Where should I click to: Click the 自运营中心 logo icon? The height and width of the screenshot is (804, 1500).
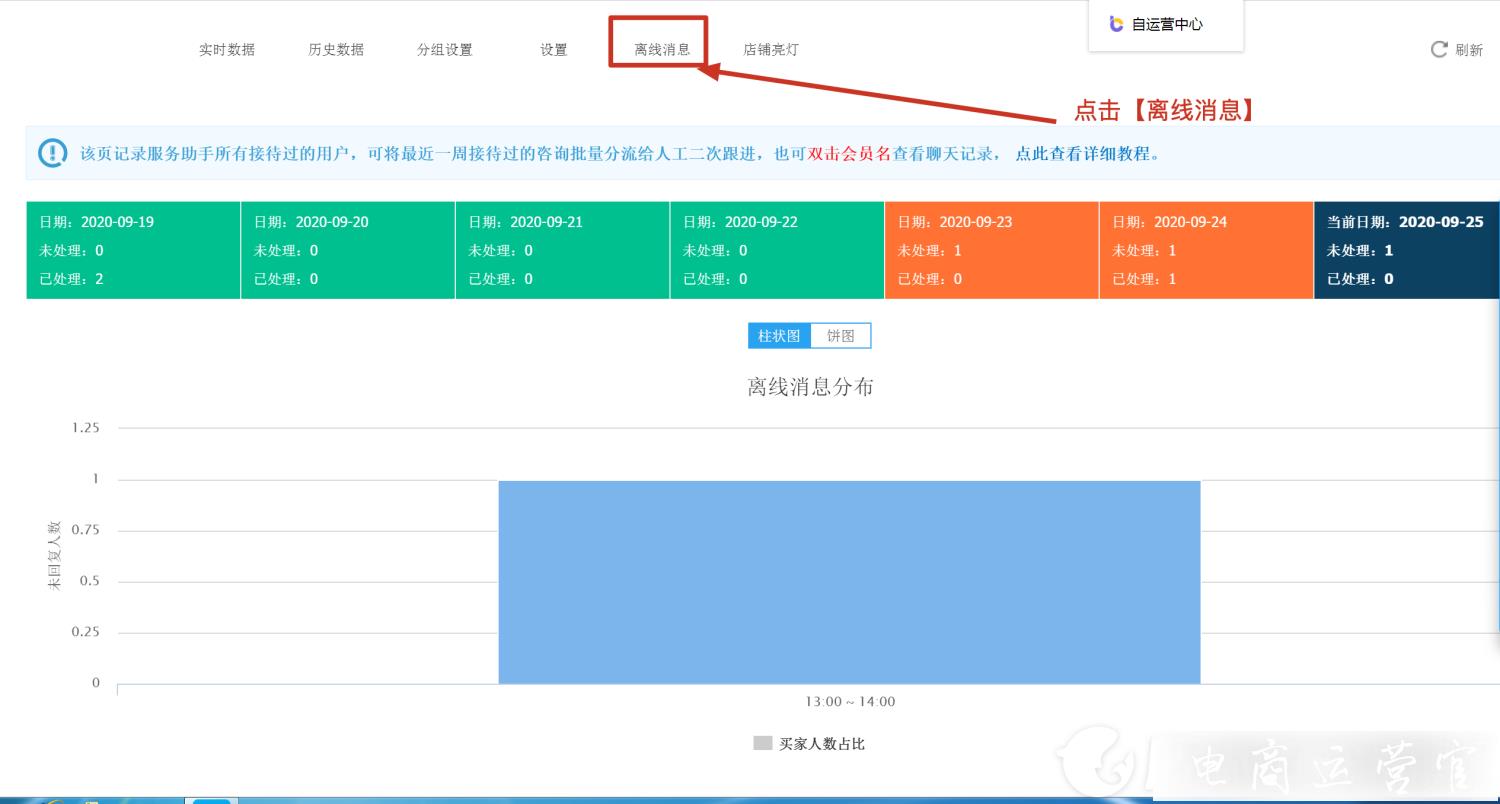(1117, 24)
